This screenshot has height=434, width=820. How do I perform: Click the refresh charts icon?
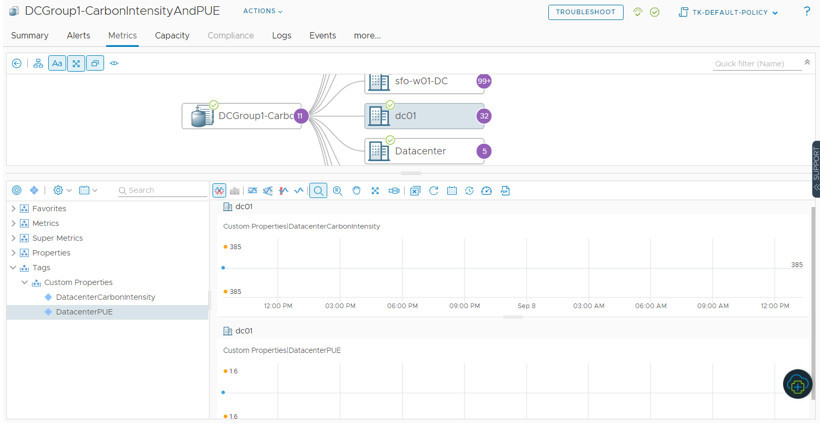[433, 190]
